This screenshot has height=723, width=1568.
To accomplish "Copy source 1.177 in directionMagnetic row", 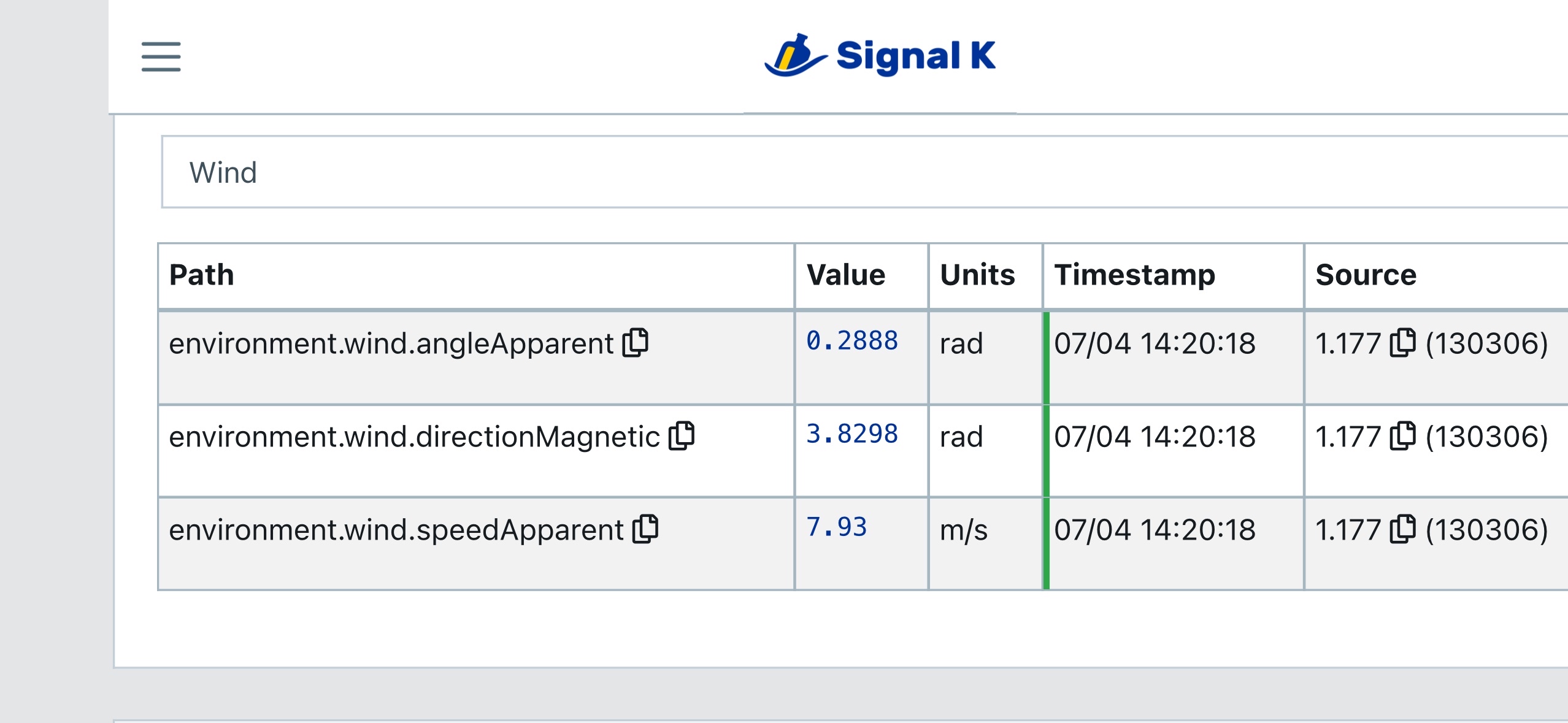I will (1402, 436).
